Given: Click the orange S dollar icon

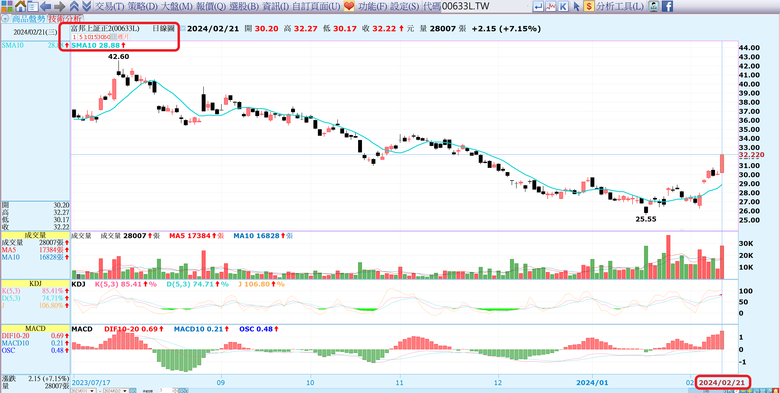Looking at the screenshot, I should [x=589, y=6].
